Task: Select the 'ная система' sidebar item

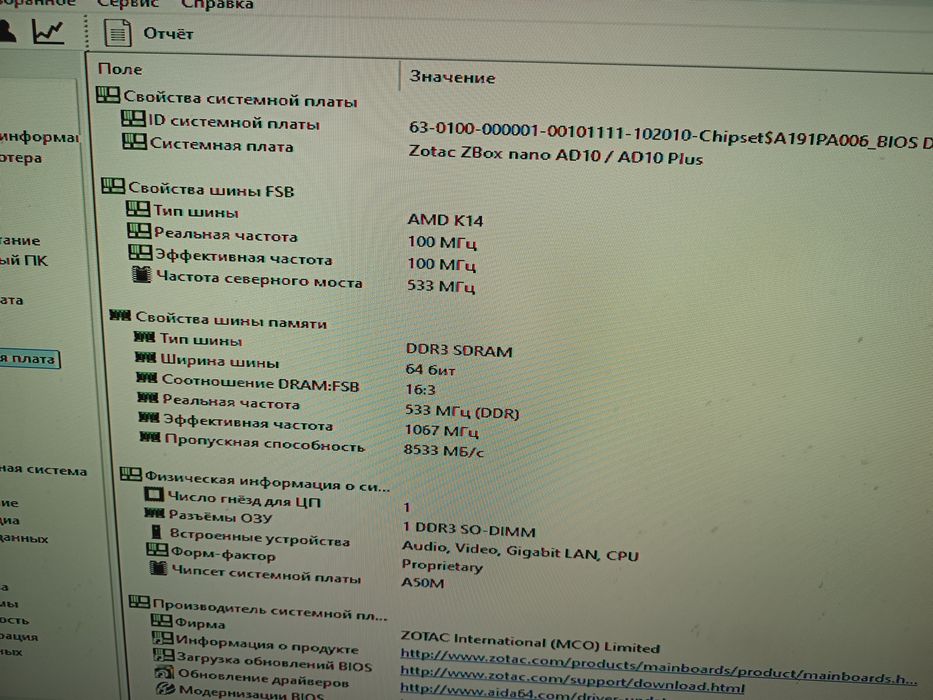Action: (43, 470)
